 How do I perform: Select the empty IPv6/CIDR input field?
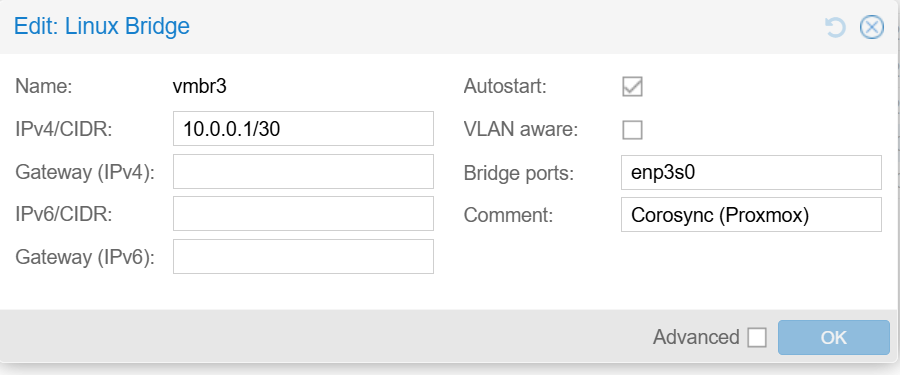coord(303,214)
